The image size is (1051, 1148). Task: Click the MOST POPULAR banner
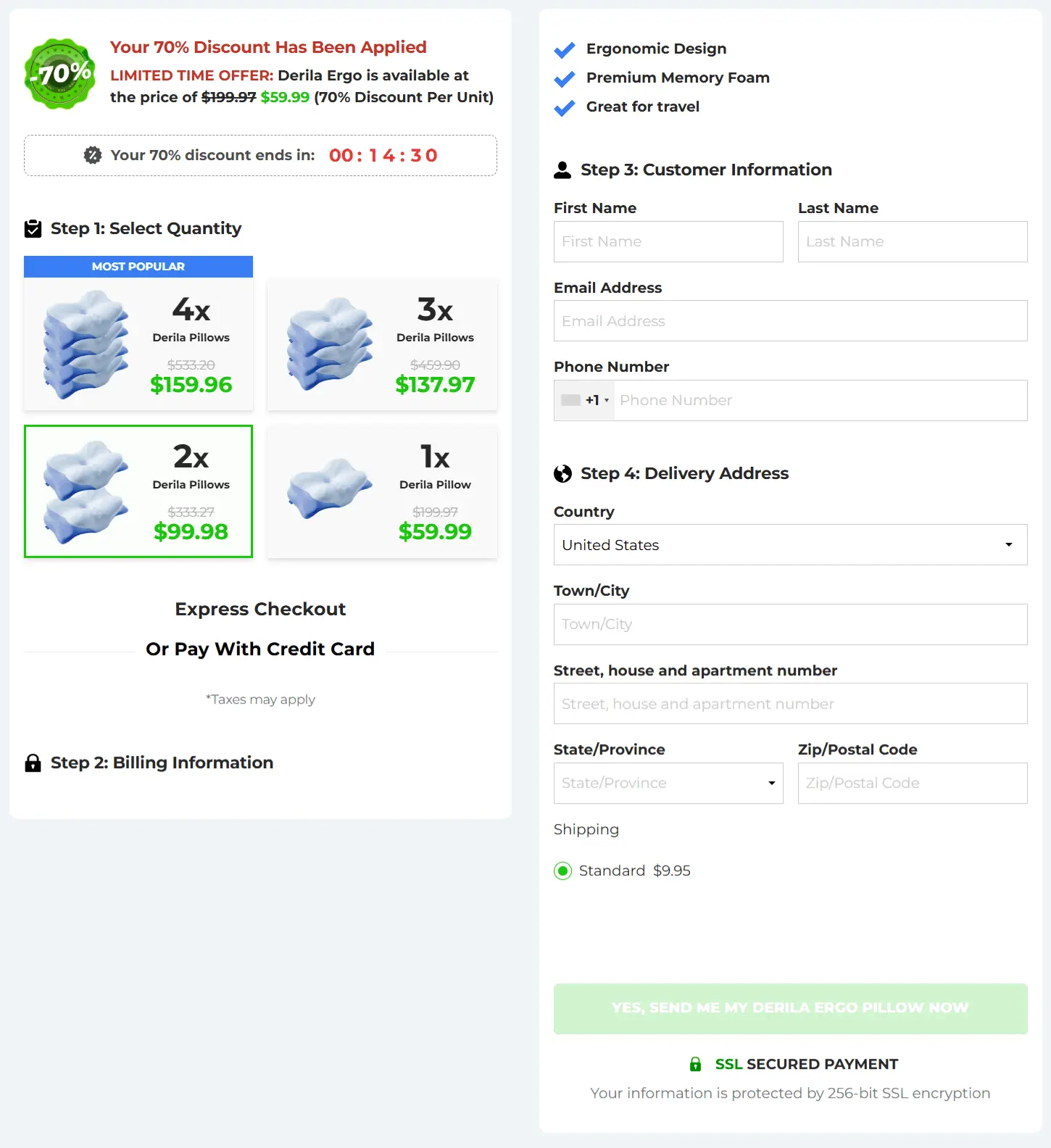(x=138, y=266)
